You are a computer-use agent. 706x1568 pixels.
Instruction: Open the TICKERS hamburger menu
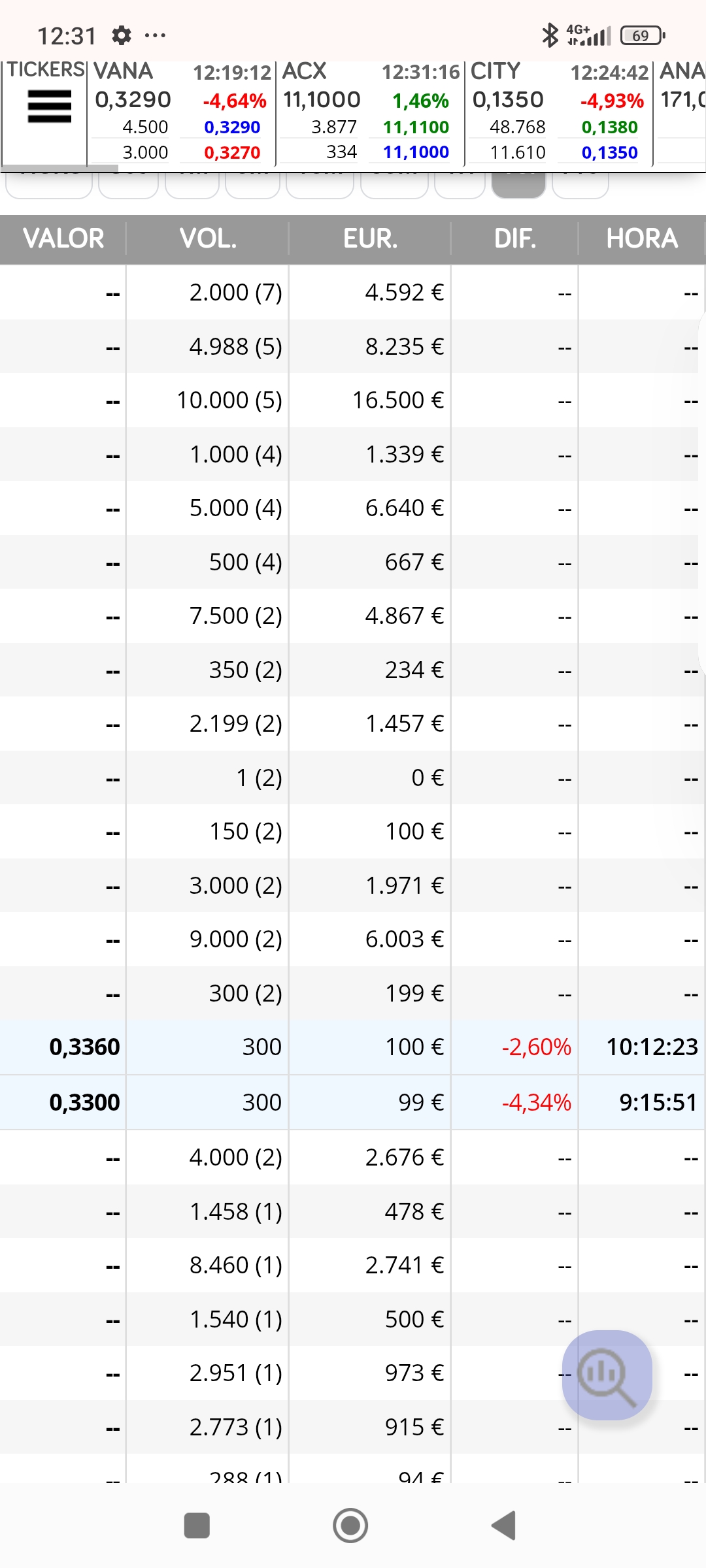[49, 106]
